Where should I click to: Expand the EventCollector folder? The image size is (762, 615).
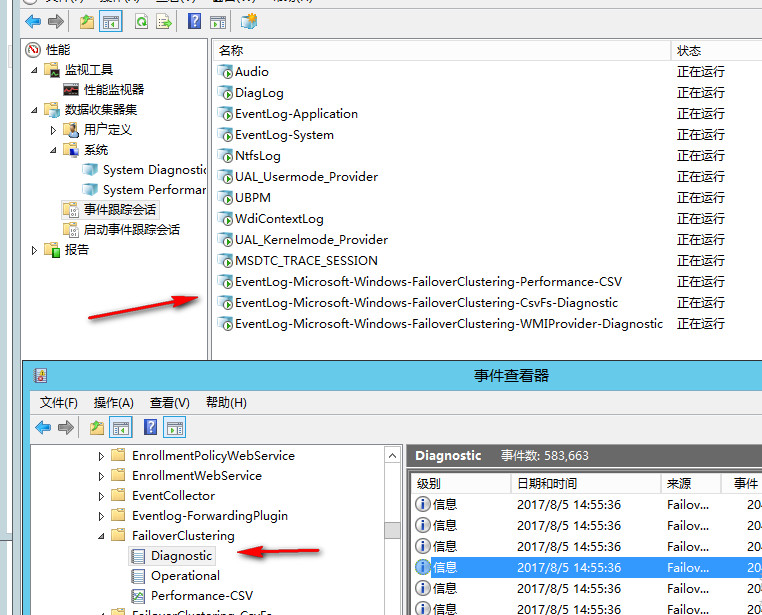click(x=101, y=496)
